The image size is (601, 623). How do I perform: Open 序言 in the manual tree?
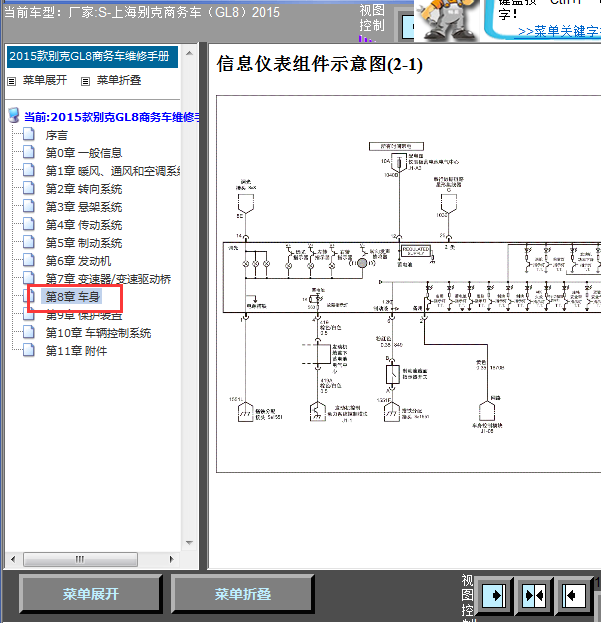[x=56, y=135]
